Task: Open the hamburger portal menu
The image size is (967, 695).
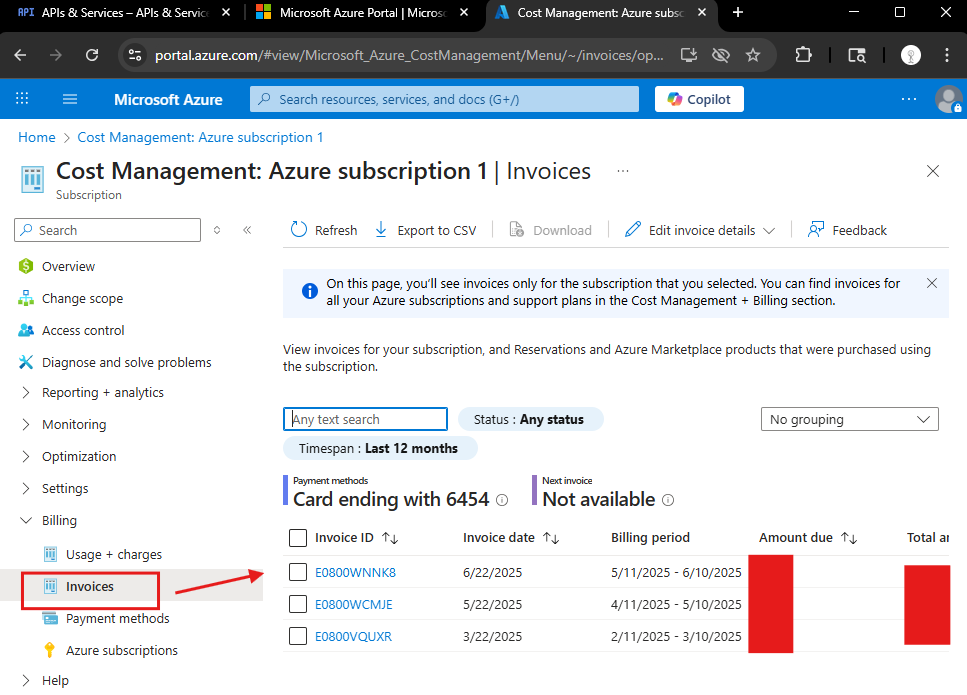Action: pos(70,99)
